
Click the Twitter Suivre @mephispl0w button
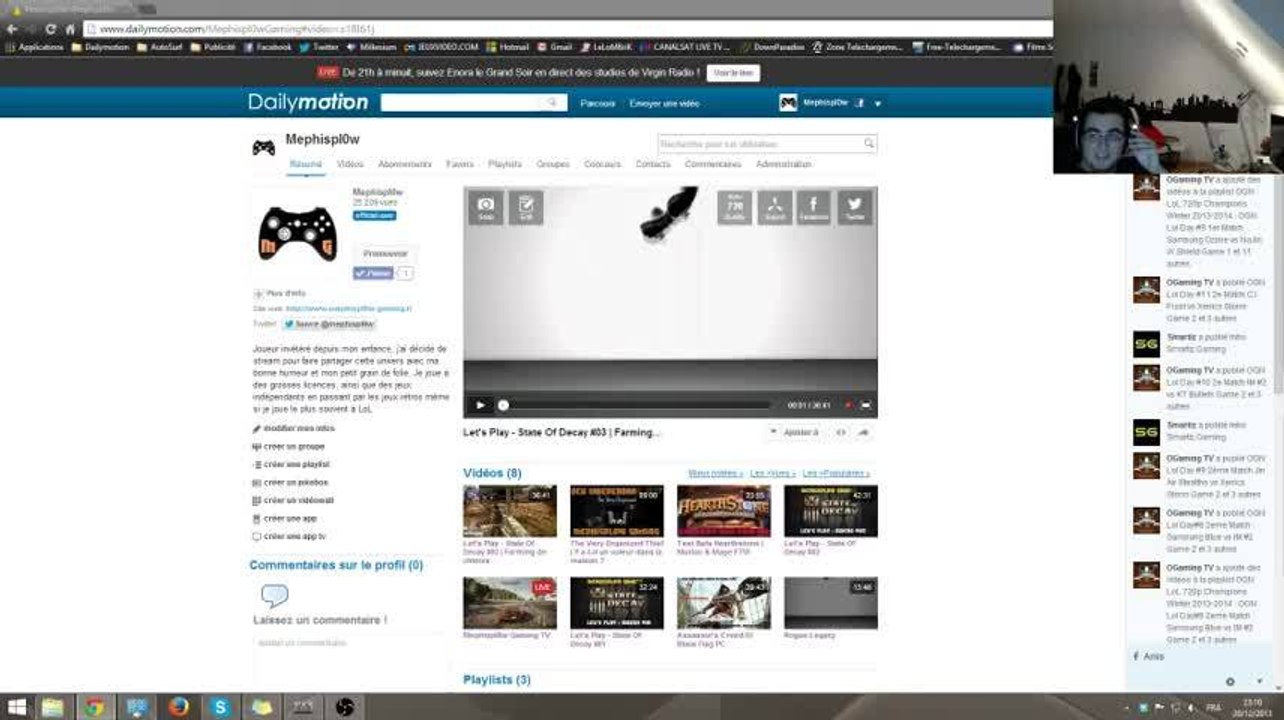tap(328, 324)
